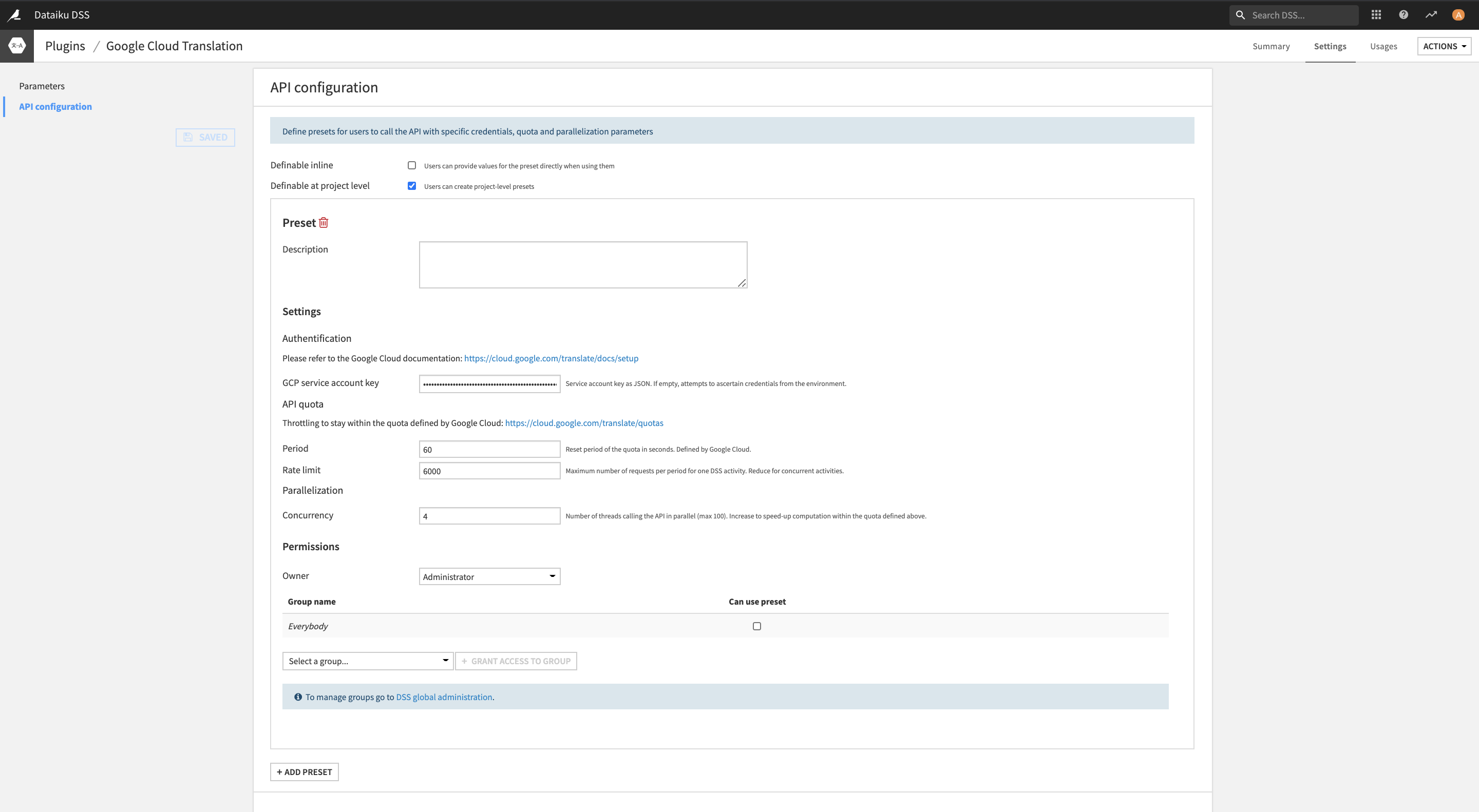
Task: Click the info icon in groups notice
Action: 298,697
